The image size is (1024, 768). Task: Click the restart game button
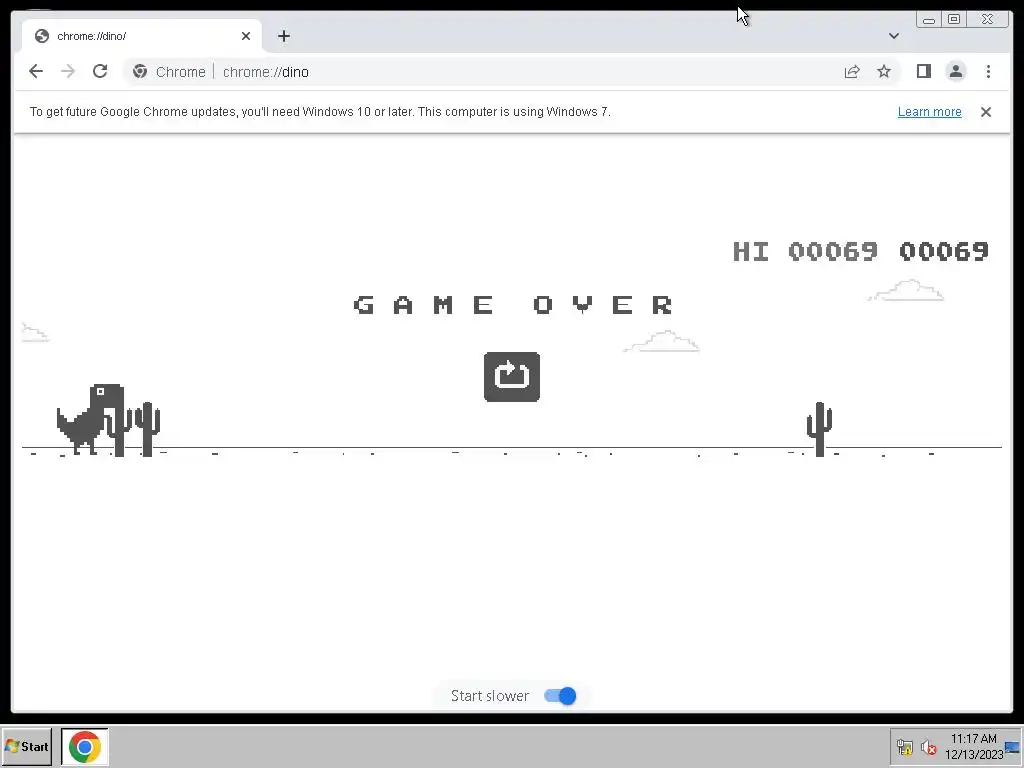point(511,377)
